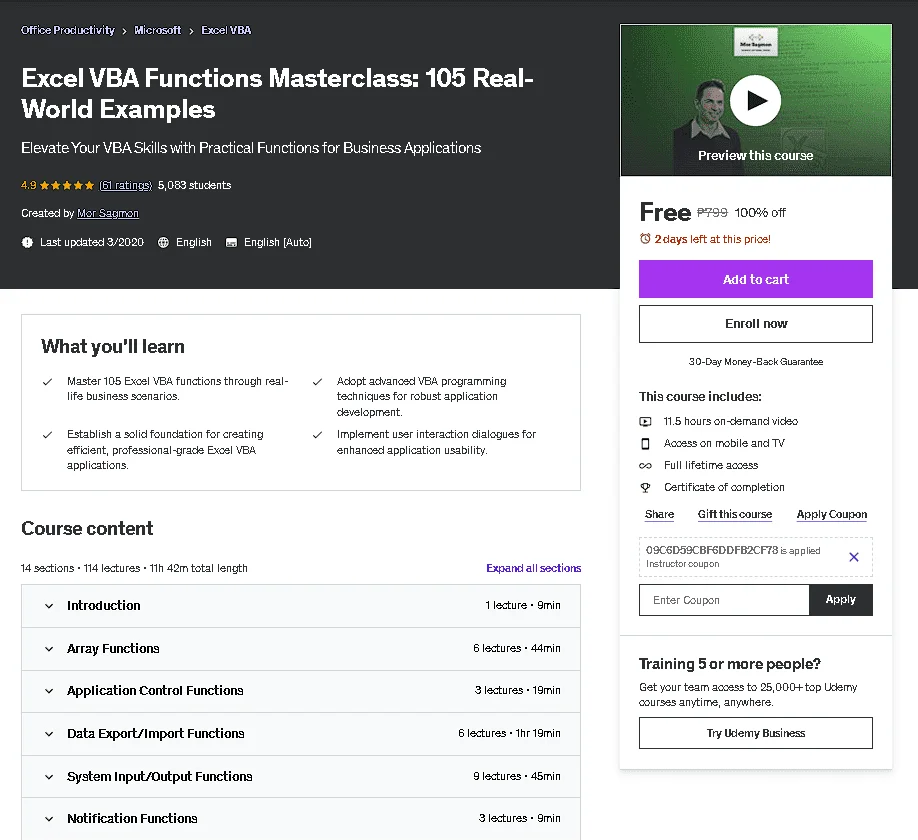This screenshot has height=840, width=918.
Task: Click the 'Last updated 3/2020' text
Action: (92, 242)
